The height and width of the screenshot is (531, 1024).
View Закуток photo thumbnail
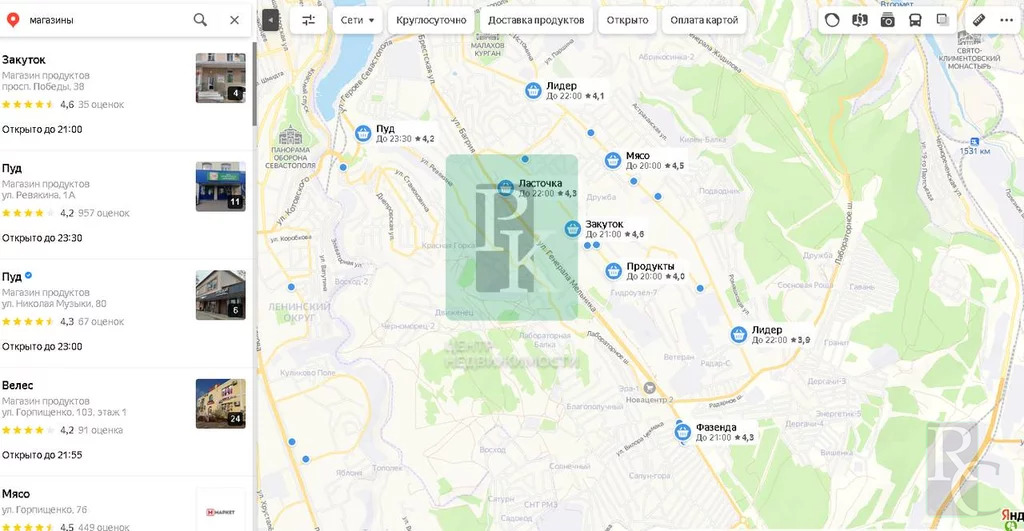[221, 78]
